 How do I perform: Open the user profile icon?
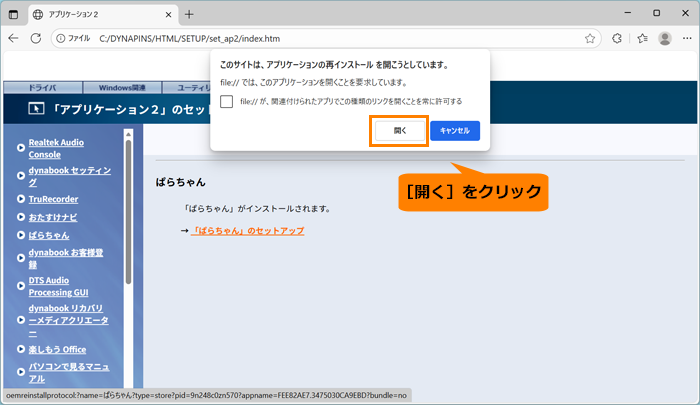pyautogui.click(x=665, y=38)
